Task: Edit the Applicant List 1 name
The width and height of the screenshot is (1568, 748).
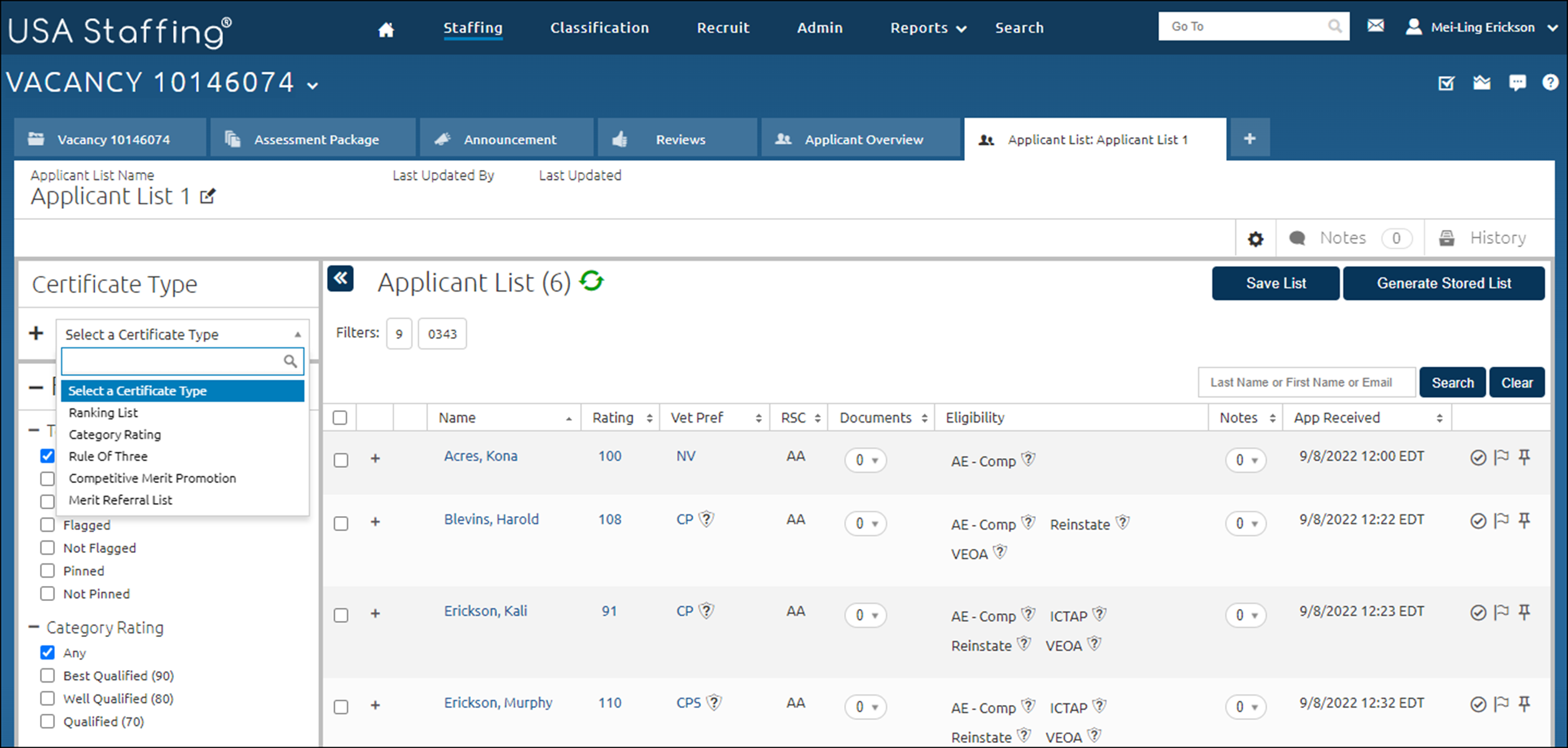Action: pos(207,197)
